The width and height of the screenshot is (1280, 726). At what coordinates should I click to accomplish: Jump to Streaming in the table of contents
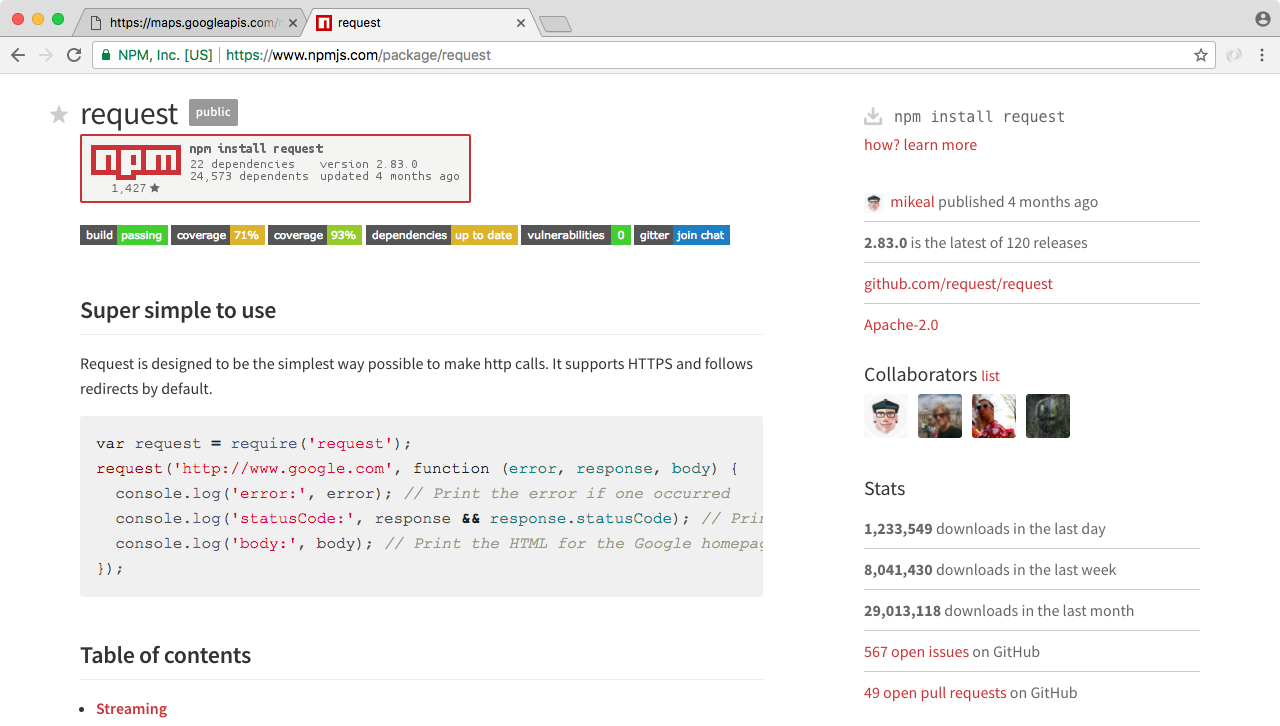[131, 709]
